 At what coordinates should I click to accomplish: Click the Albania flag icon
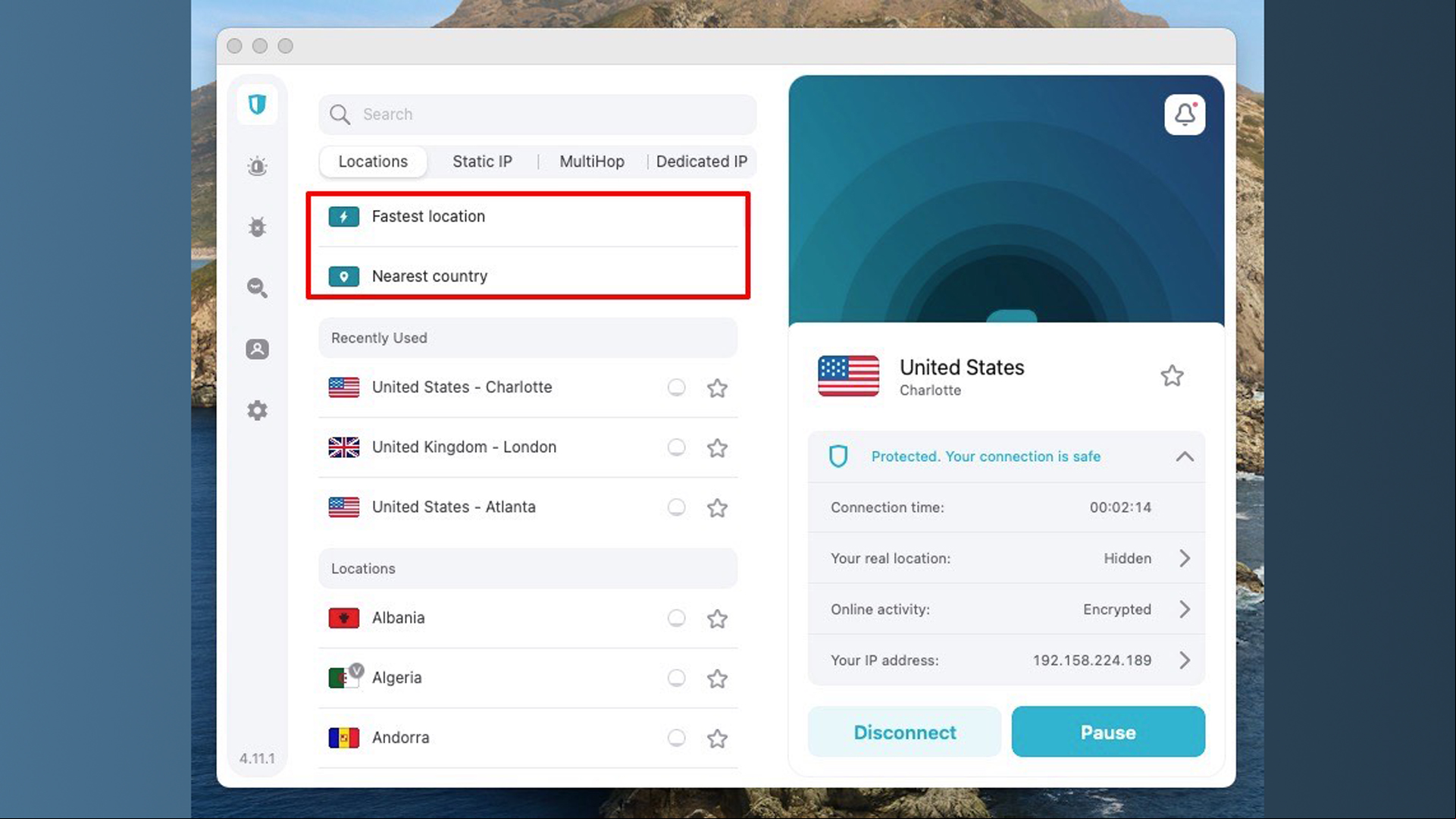(343, 618)
